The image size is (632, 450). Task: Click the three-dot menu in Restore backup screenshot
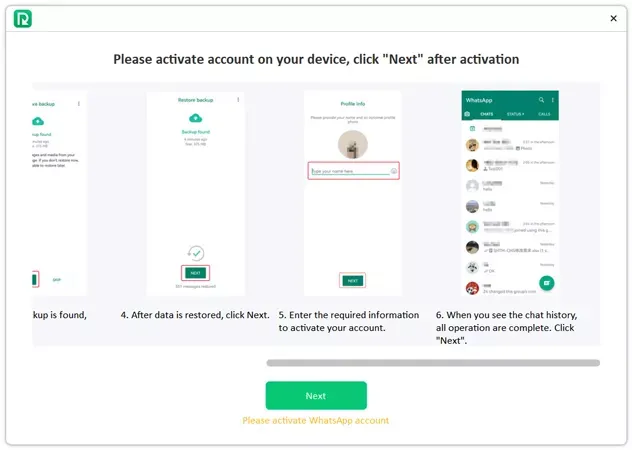pos(238,100)
